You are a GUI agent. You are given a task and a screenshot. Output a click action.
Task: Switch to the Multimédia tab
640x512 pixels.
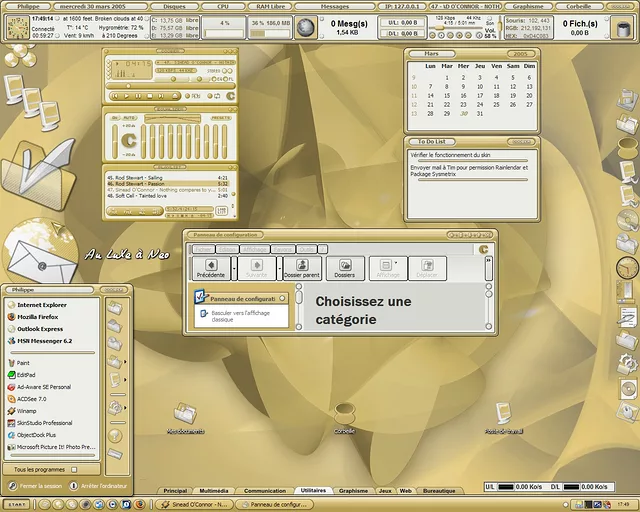tap(214, 491)
